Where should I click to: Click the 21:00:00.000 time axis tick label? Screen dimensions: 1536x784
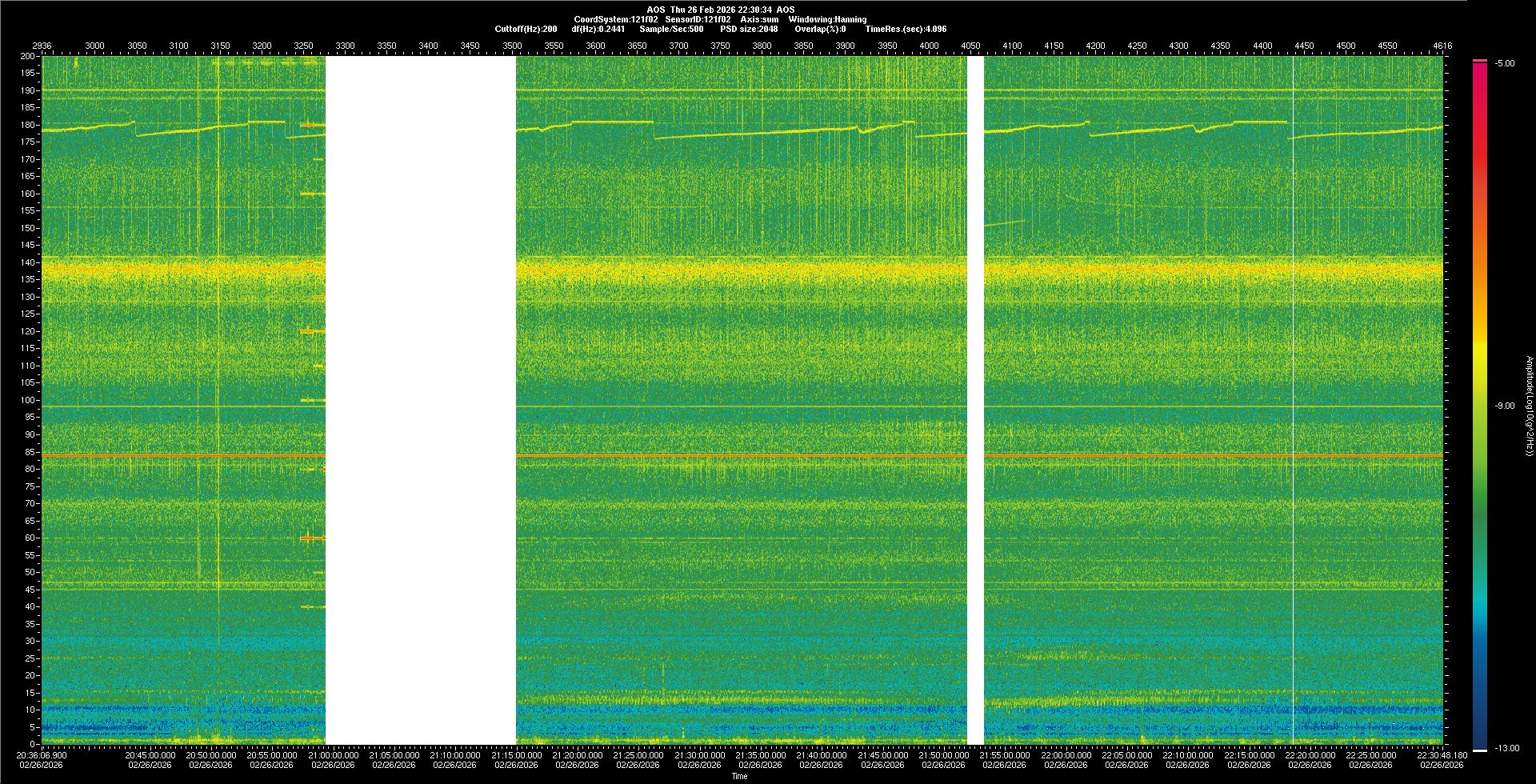coord(333,754)
